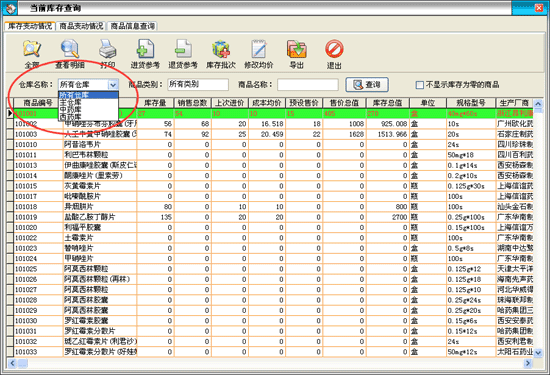
Task: Select 西药库 in dropdown list
Action: click(88, 116)
